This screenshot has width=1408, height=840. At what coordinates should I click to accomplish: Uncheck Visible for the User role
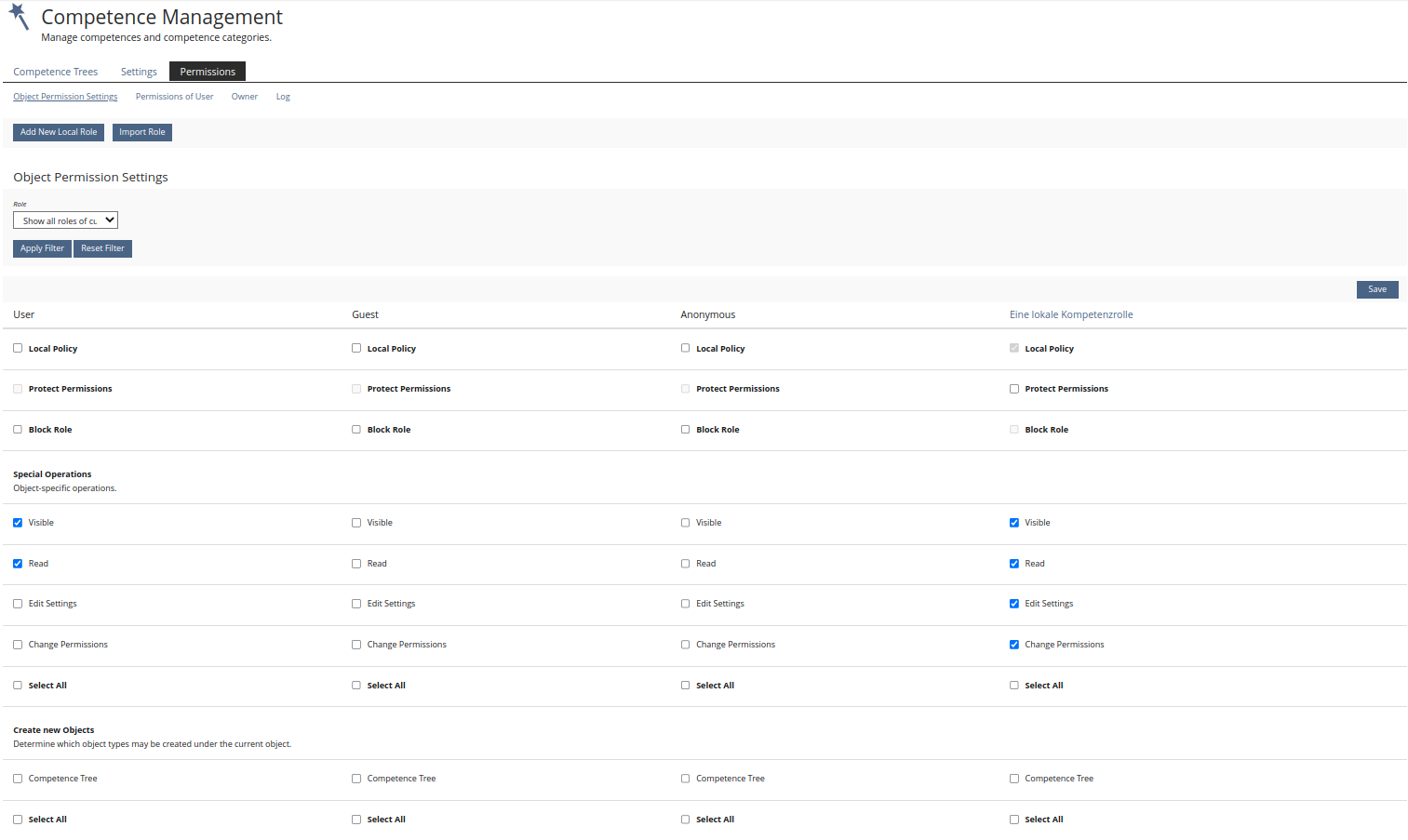18,523
